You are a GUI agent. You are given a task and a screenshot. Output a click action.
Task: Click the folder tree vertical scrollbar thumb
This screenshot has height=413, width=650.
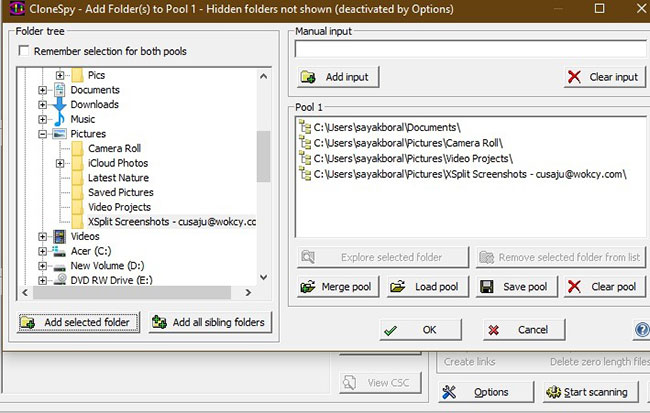(x=263, y=156)
